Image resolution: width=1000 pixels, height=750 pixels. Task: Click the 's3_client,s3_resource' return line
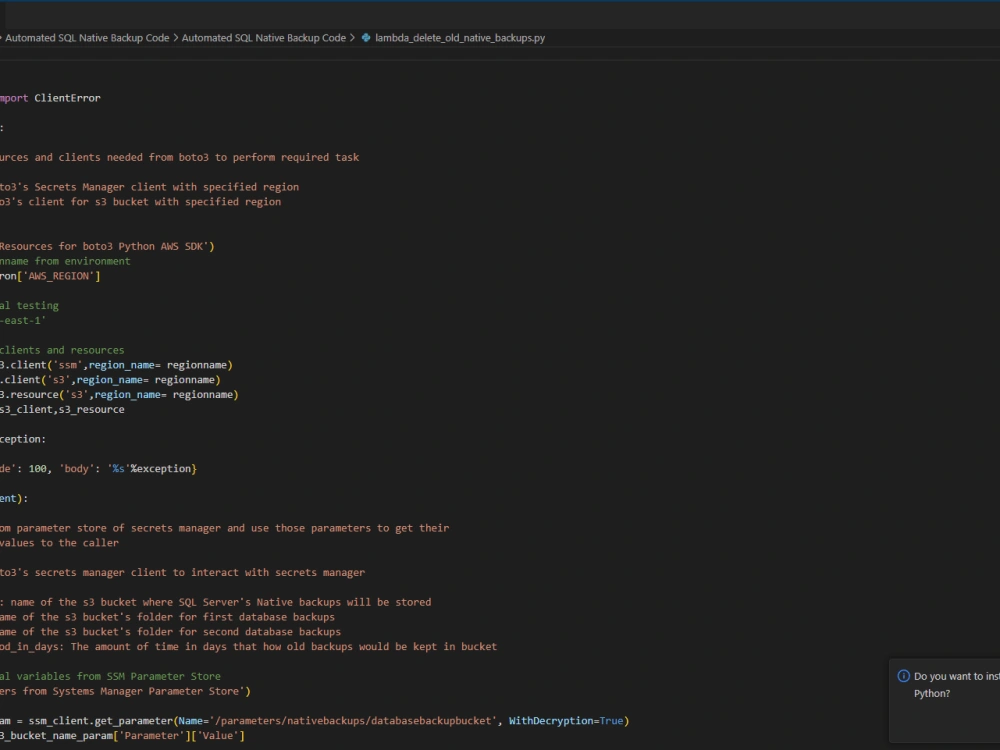click(x=62, y=409)
